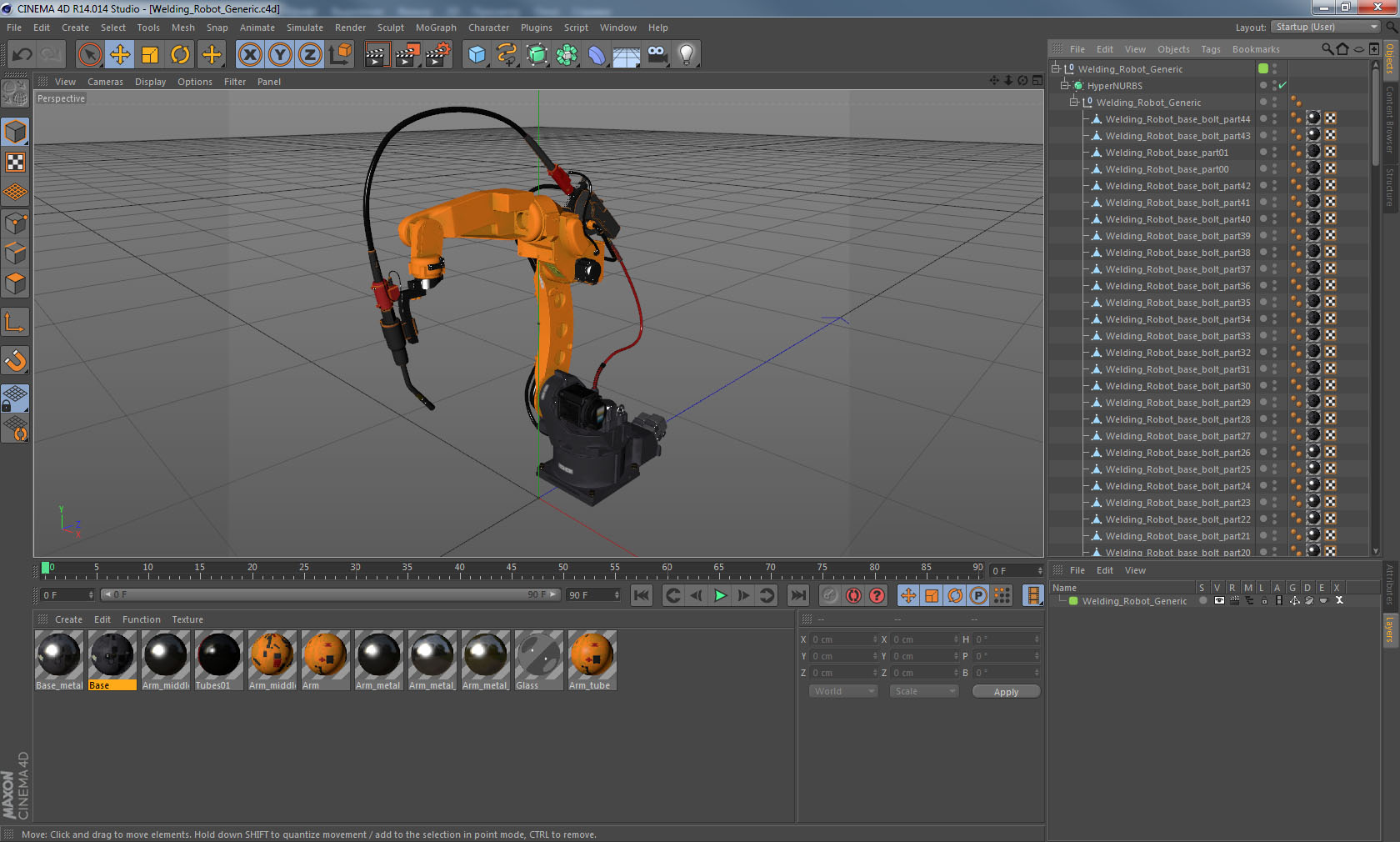Add a camera object icon
The width and height of the screenshot is (1400, 842).
[x=657, y=55]
